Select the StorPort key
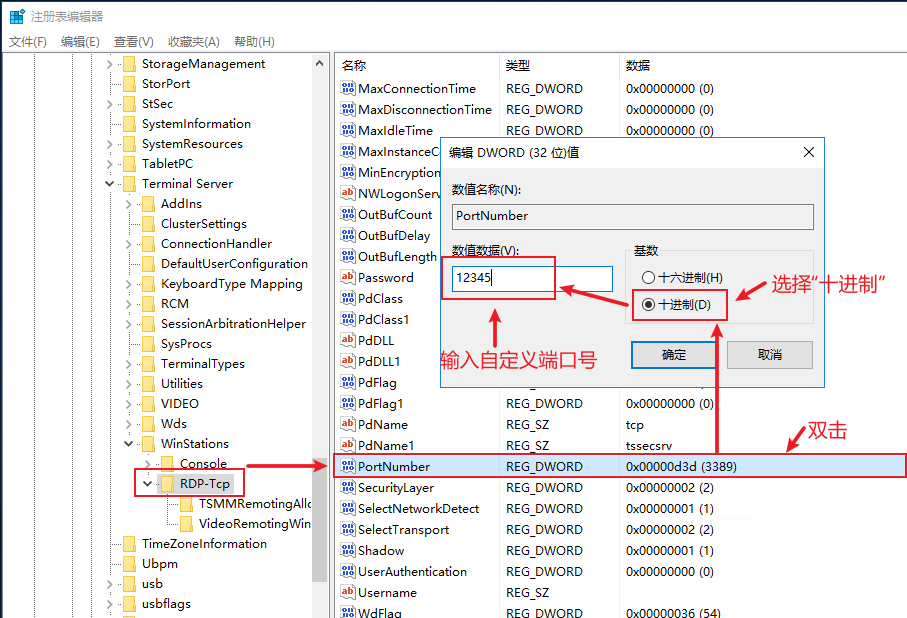The image size is (907, 618). tap(166, 84)
